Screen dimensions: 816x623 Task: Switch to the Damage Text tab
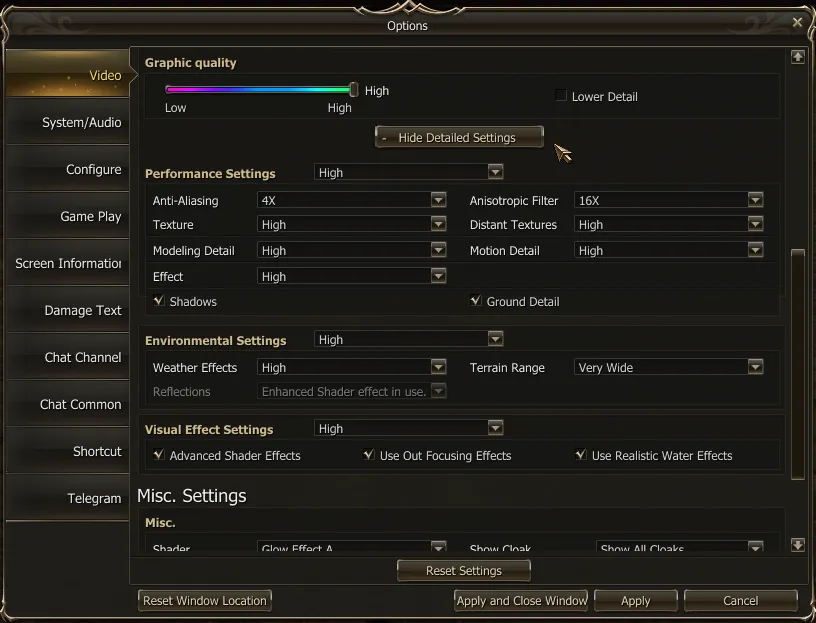pyautogui.click(x=68, y=310)
